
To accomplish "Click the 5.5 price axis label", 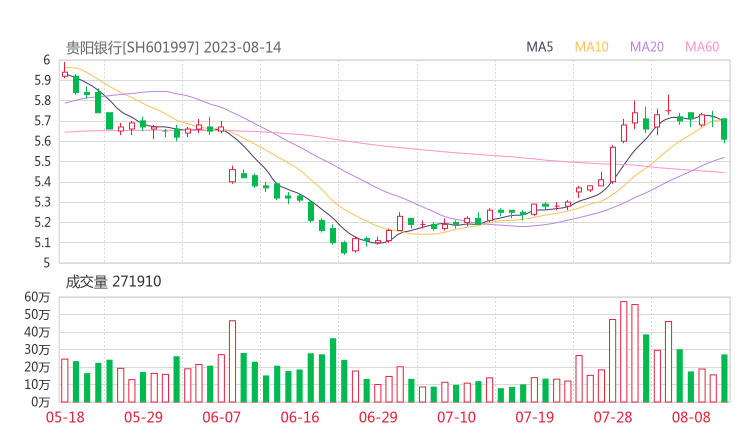I will [42, 161].
